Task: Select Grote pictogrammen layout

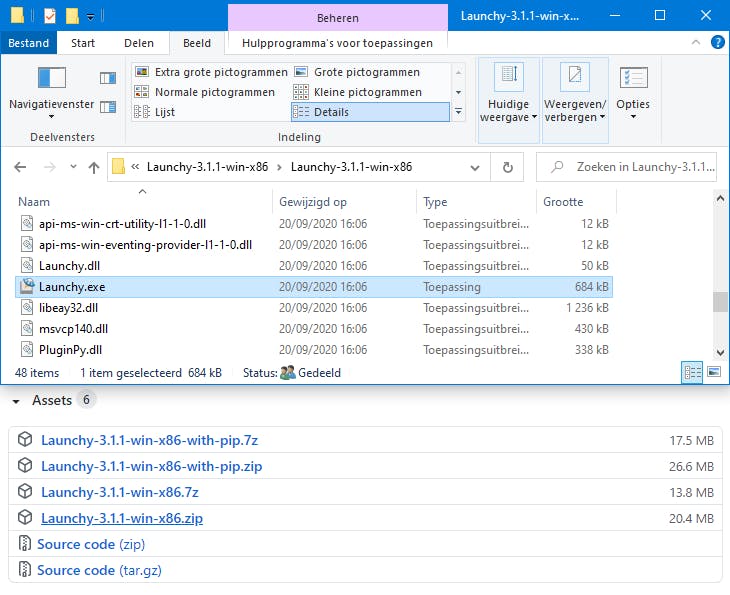Action: [x=366, y=72]
